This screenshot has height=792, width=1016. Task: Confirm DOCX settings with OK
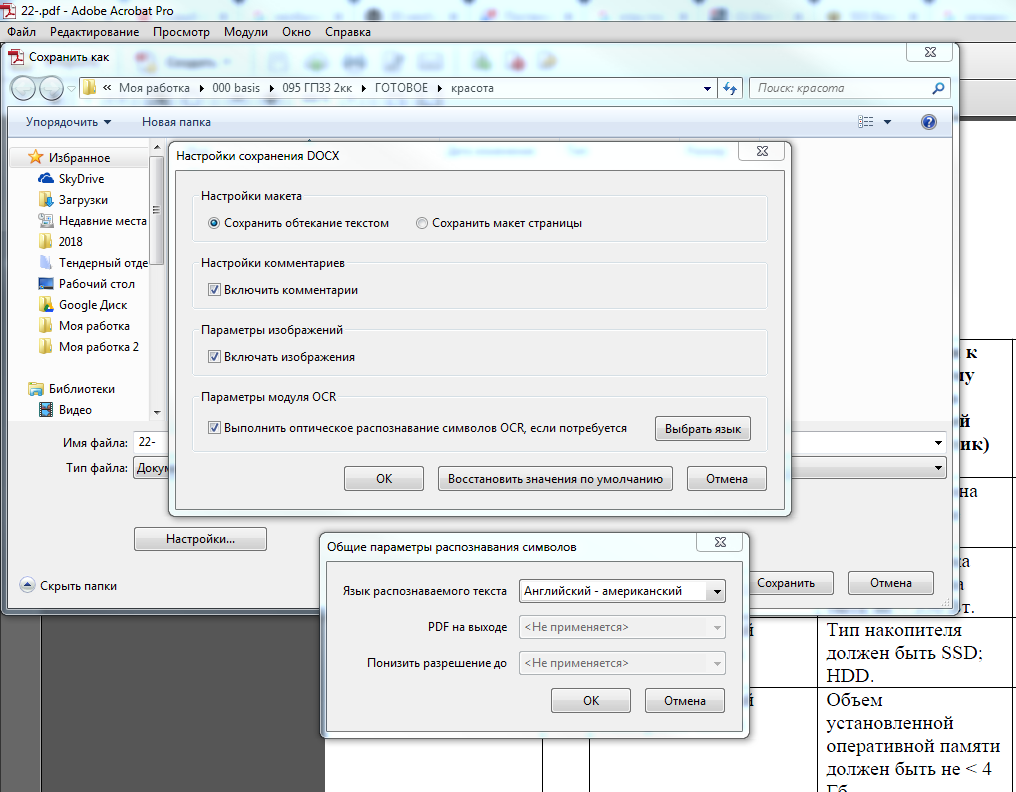pos(384,478)
